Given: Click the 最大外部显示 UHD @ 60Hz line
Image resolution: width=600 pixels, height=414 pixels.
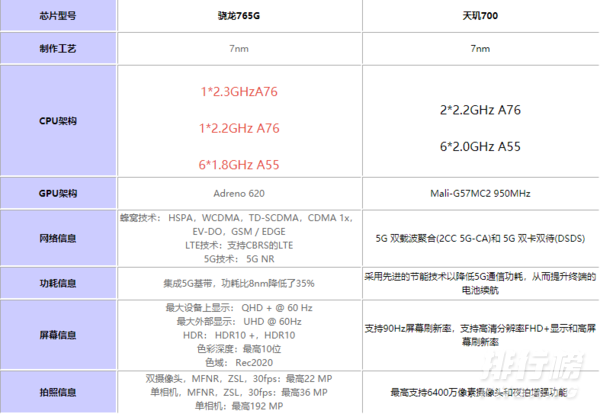Looking at the screenshot, I should (x=239, y=322).
